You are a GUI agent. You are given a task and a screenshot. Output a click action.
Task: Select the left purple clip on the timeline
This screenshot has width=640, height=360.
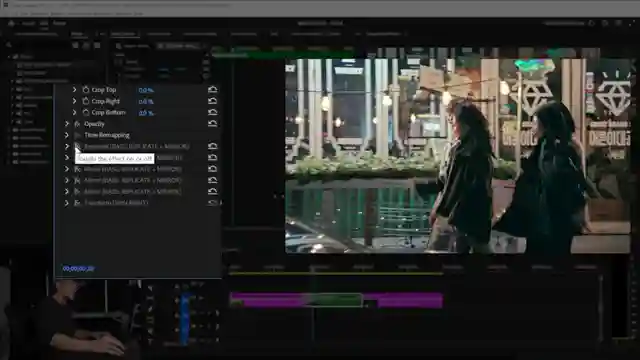coord(267,300)
